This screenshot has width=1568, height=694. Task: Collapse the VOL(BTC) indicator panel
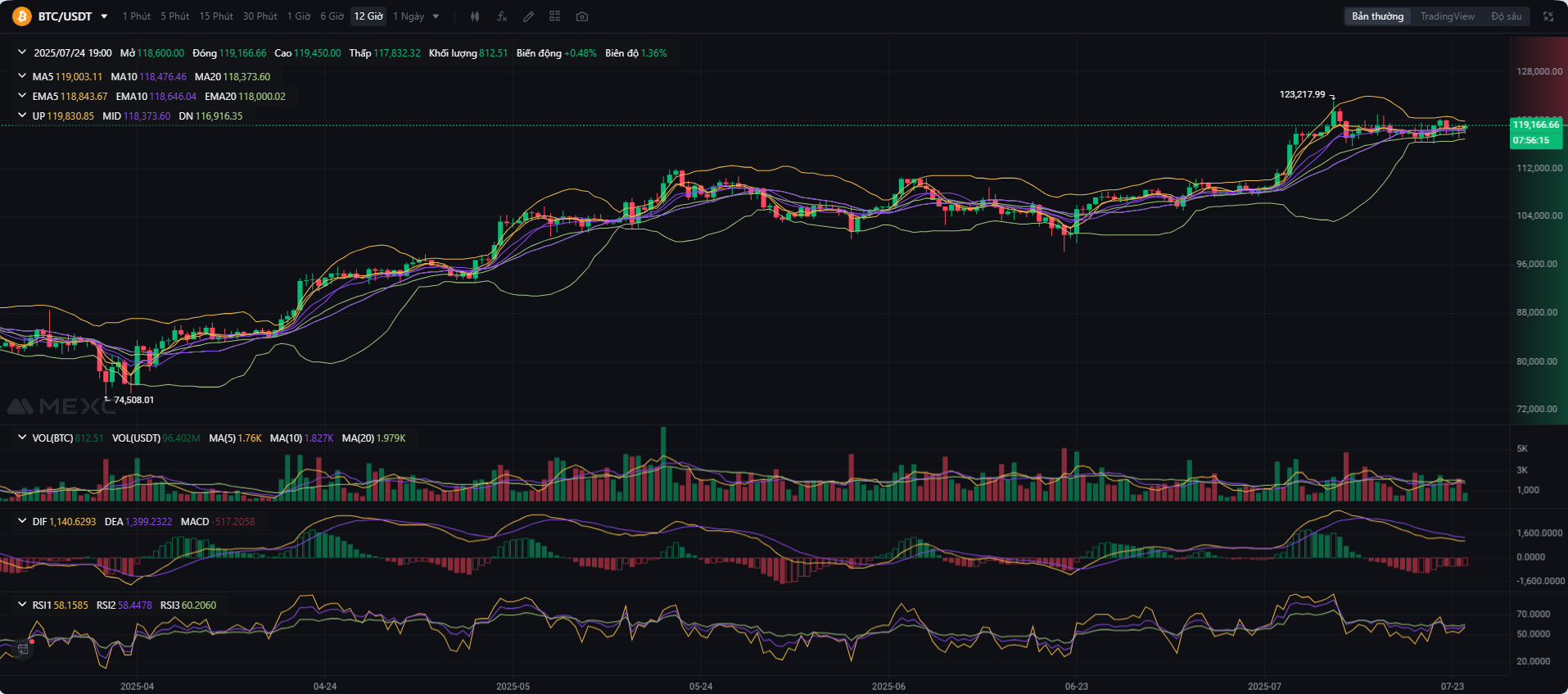tap(22, 438)
